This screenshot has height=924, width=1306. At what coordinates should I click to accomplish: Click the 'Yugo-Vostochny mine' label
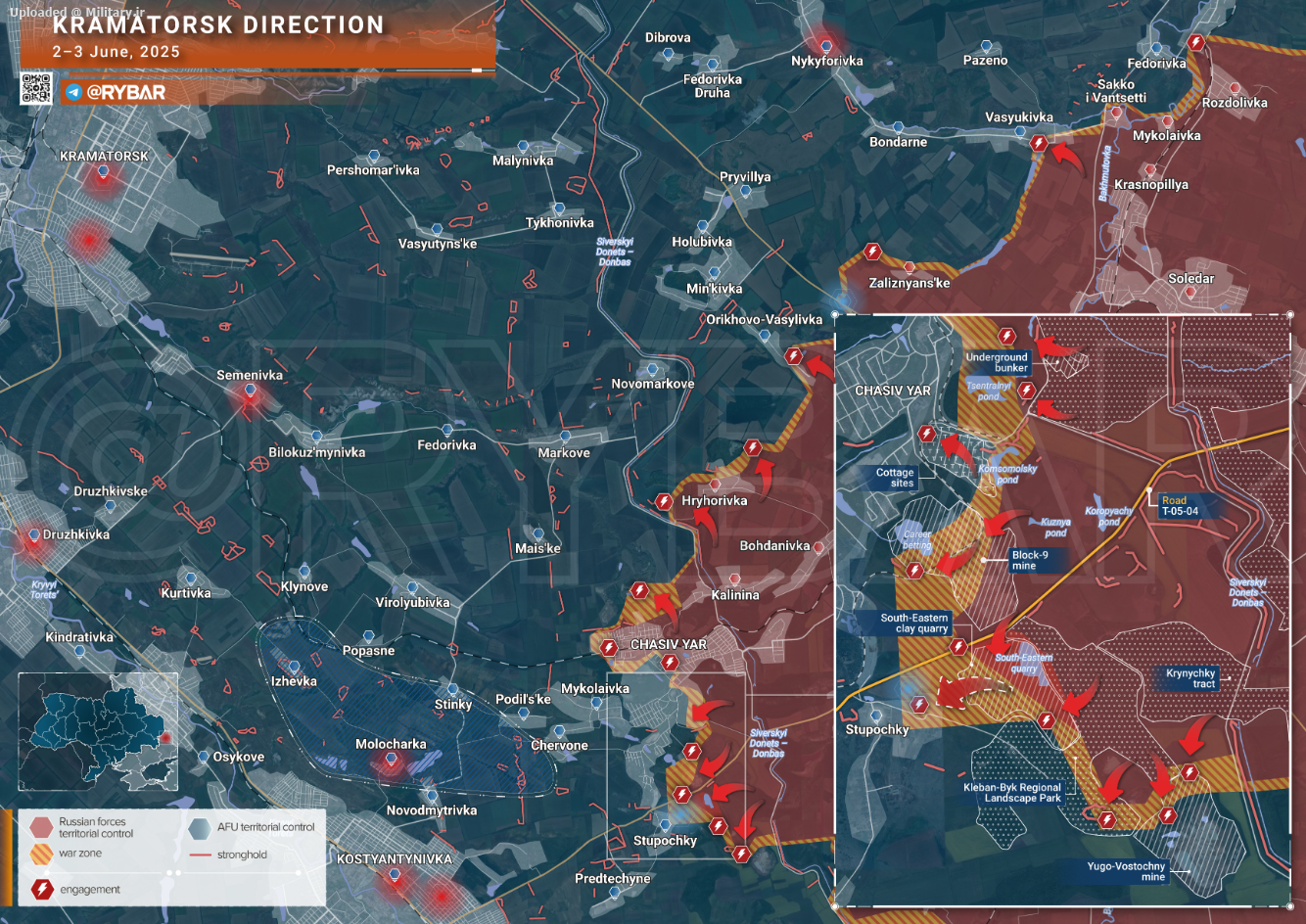point(1126,871)
